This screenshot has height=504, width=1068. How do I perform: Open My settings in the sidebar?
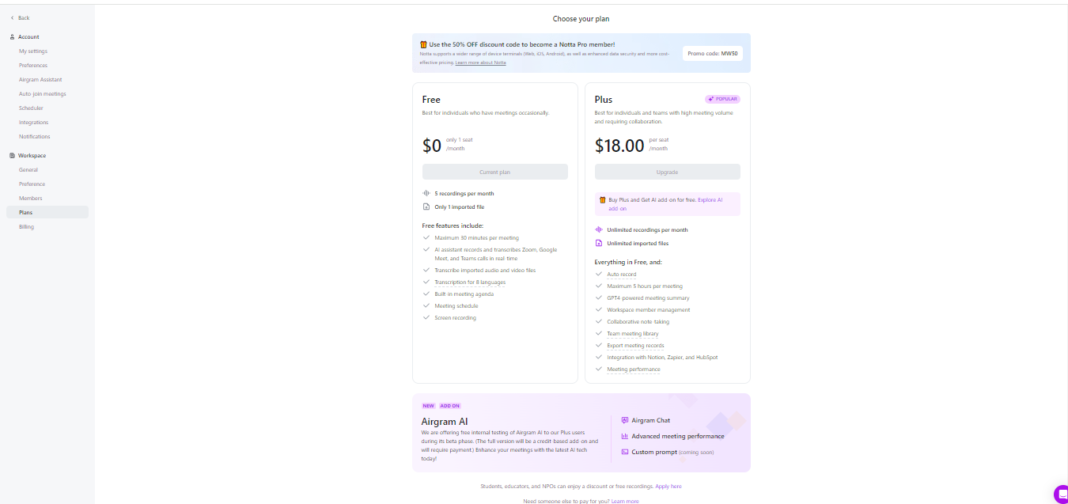pos(33,51)
